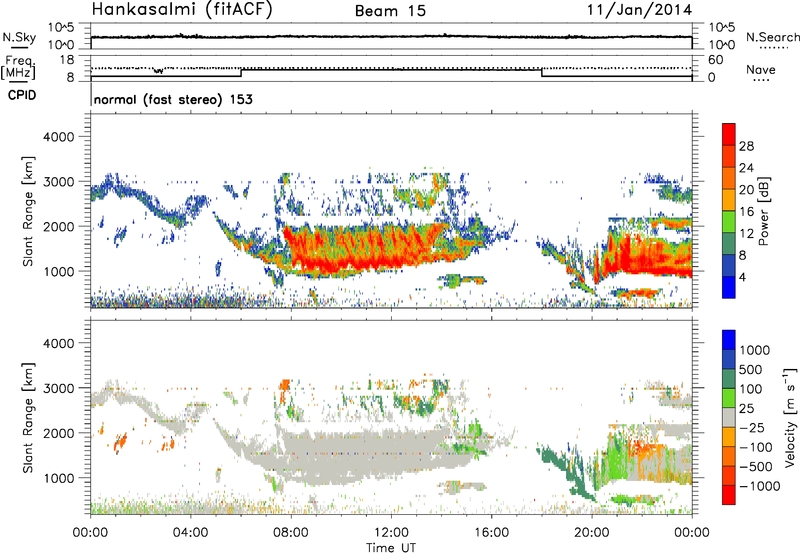Click the 'Freq. [MHz]' axis label
The image size is (800, 554).
[x=19, y=67]
